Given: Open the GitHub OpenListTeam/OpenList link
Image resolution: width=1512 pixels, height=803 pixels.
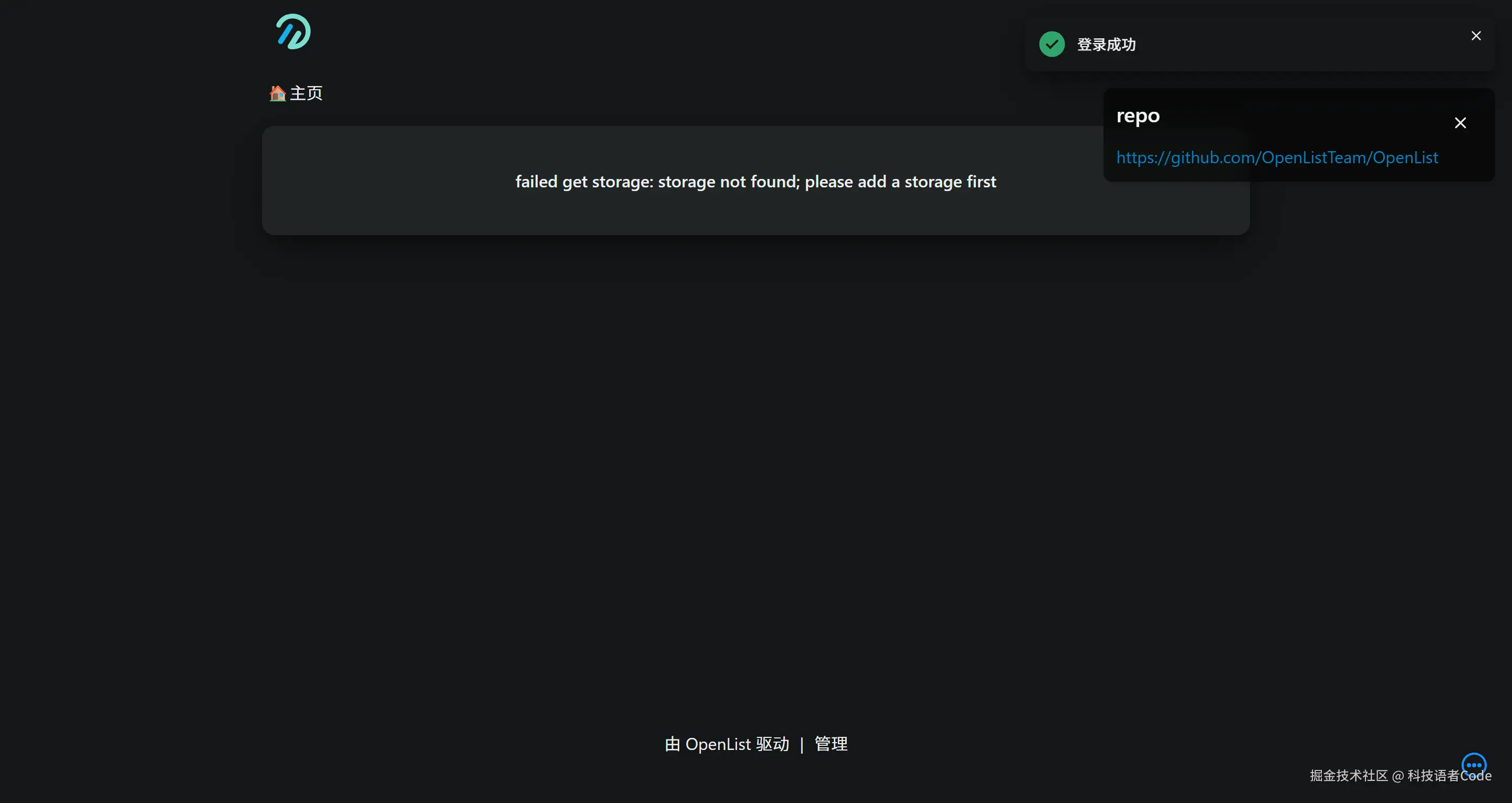Looking at the screenshot, I should (x=1277, y=157).
